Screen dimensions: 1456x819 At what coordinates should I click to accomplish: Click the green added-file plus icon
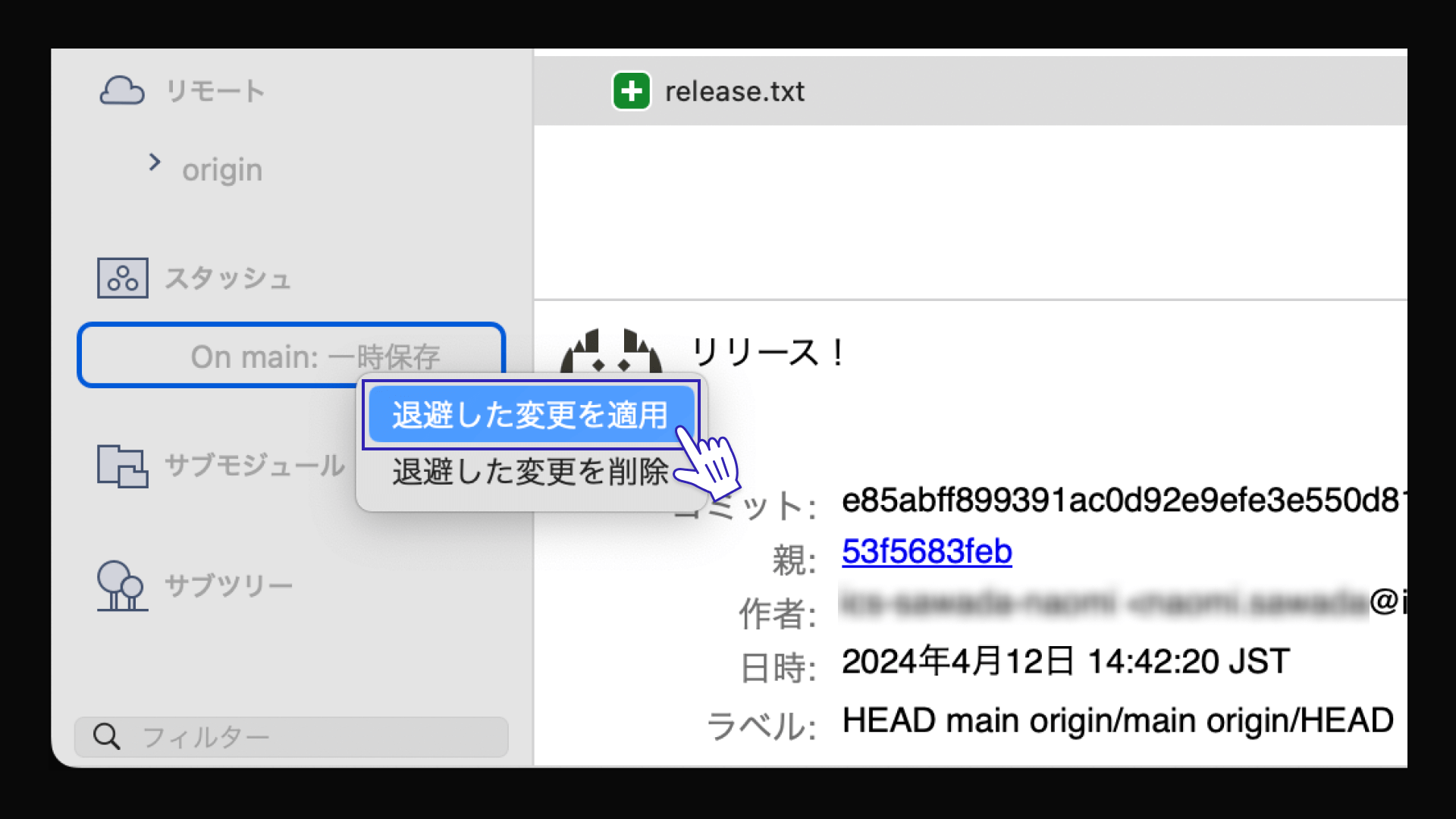coord(632,91)
